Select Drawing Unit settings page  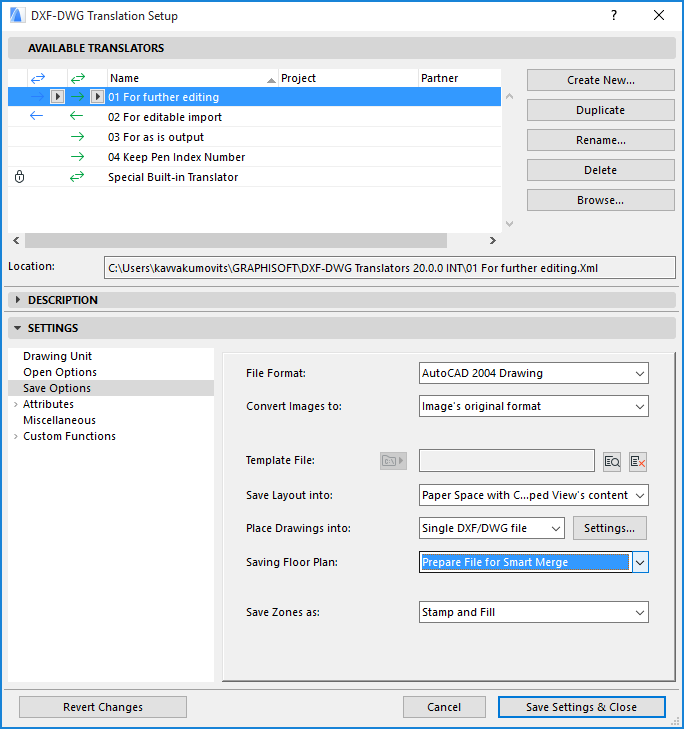click(x=57, y=356)
